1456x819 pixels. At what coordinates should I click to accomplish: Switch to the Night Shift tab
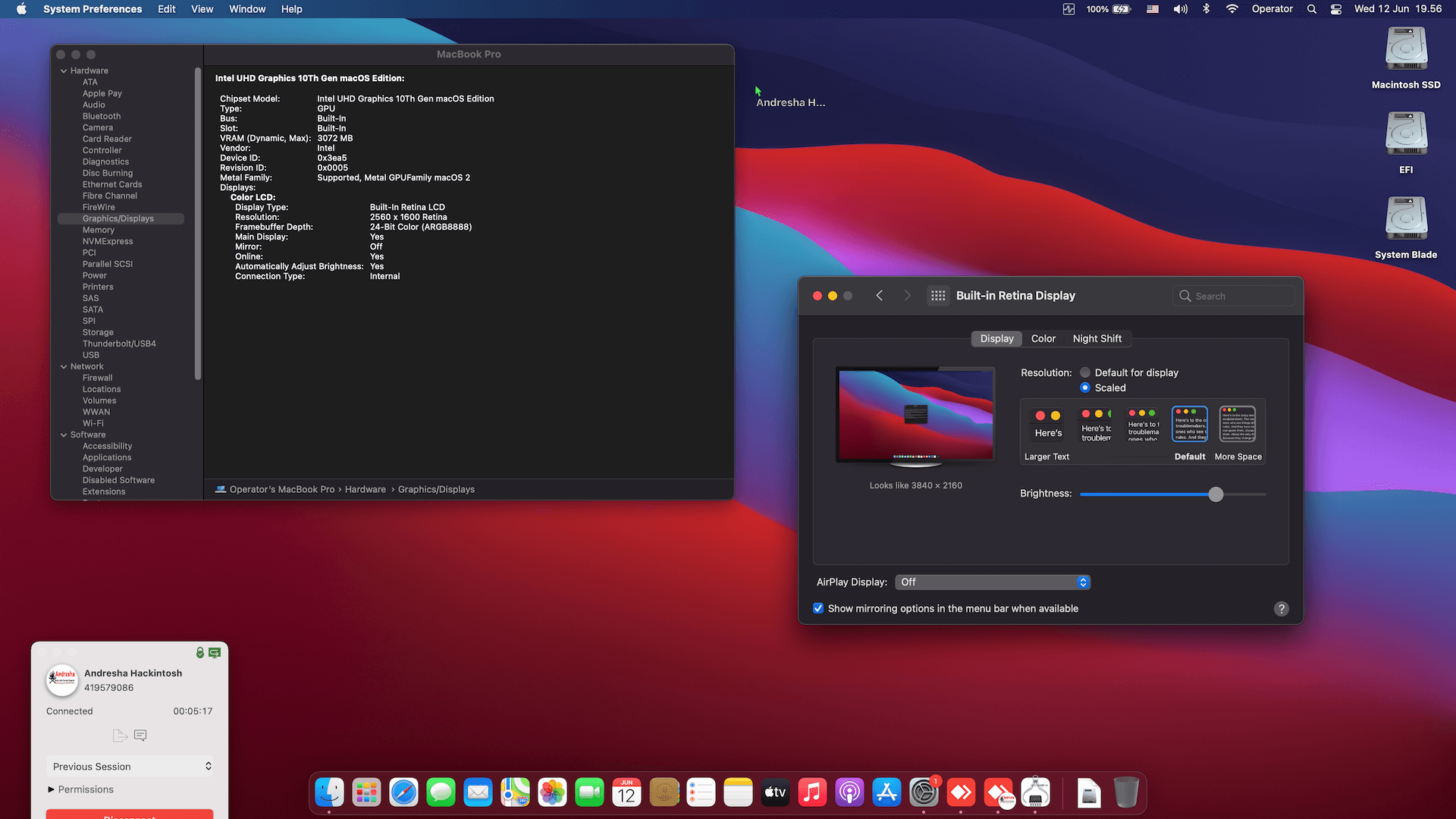tap(1097, 338)
